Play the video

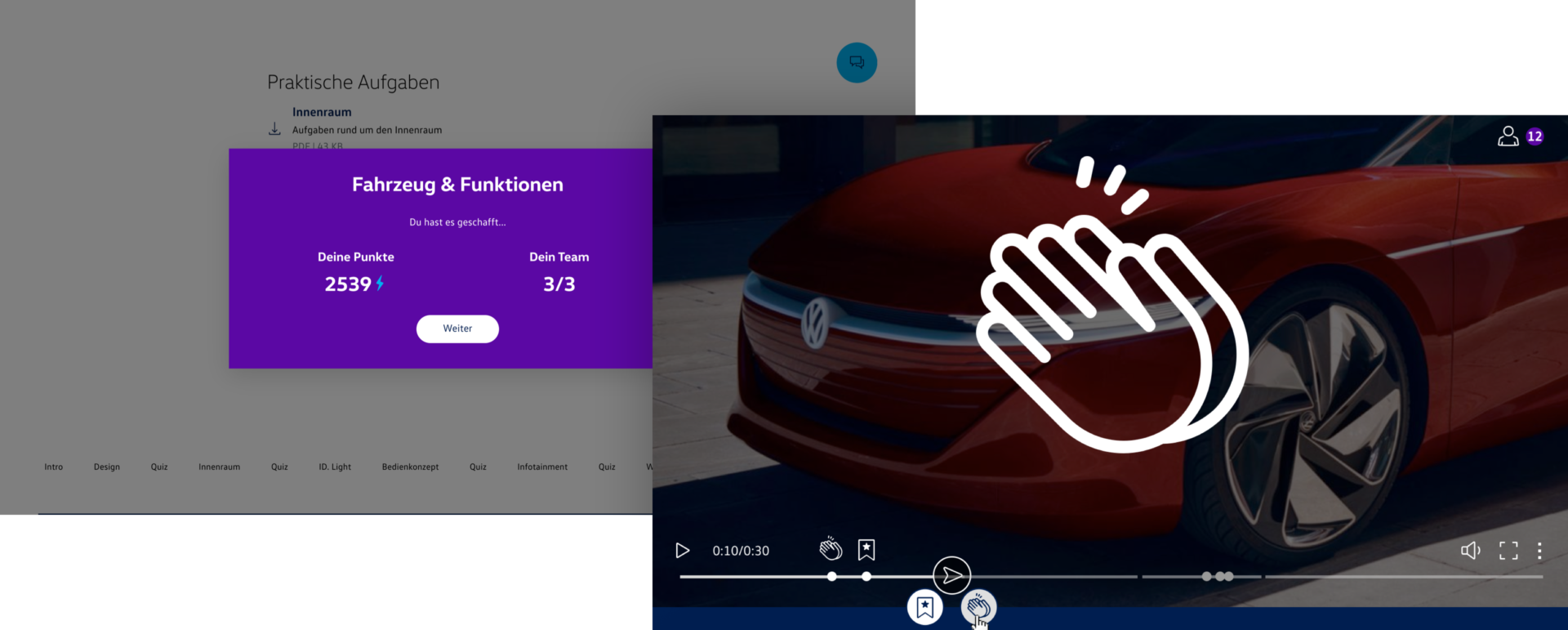click(683, 551)
